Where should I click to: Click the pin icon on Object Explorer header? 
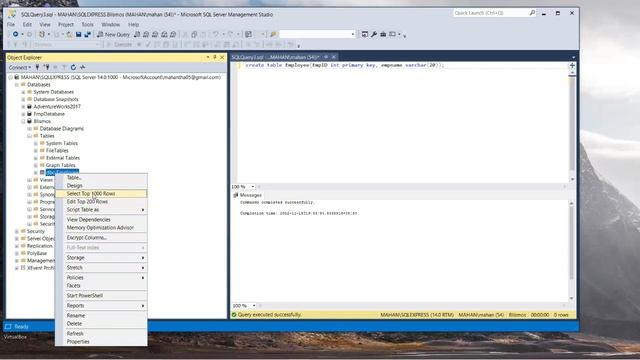[215, 58]
